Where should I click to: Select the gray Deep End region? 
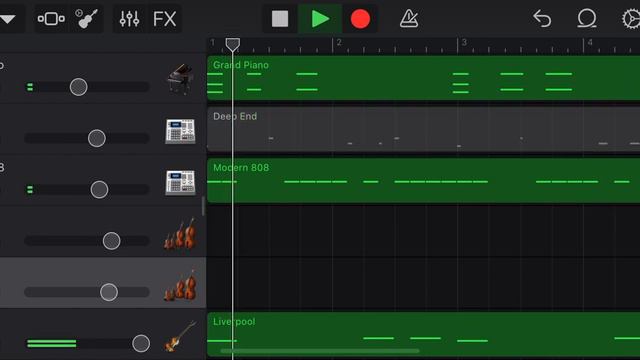(423, 129)
